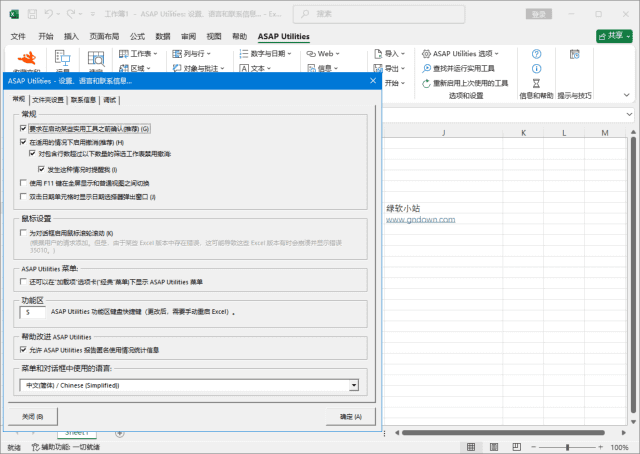Click the Save icon in quick access toolbar
This screenshot has height=454, width=640.
(32, 14)
